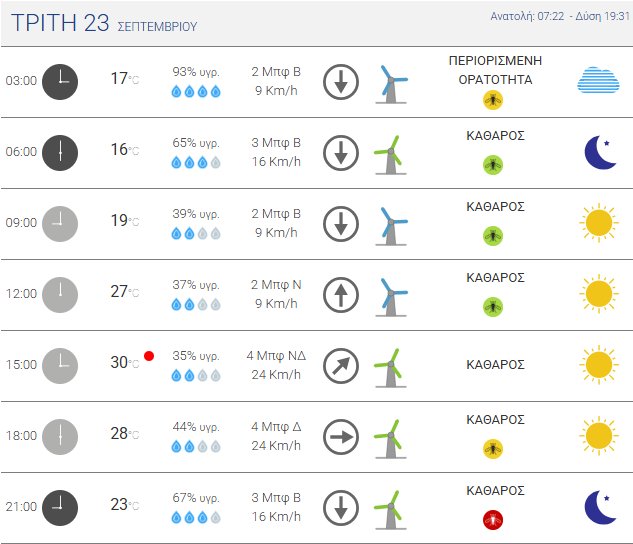Click the sun icon at 09:00
The height and width of the screenshot is (544, 633).
click(598, 223)
